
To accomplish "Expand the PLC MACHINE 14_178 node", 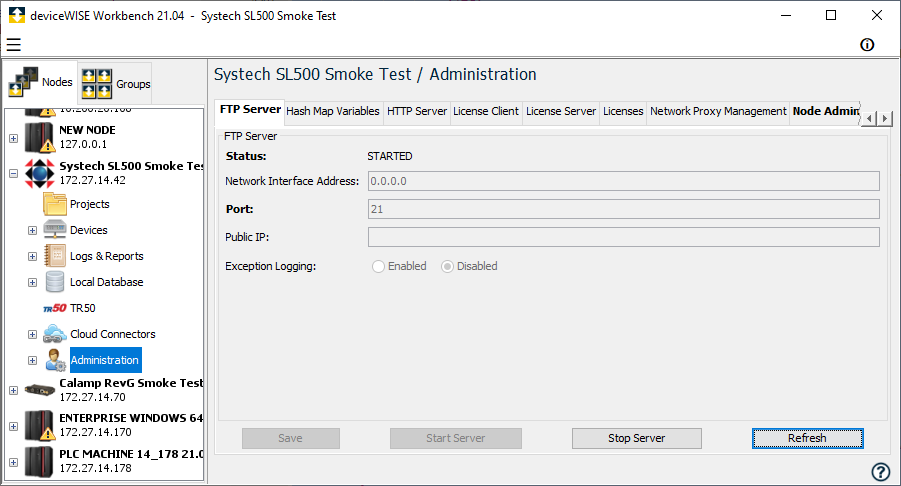I will (x=14, y=462).
